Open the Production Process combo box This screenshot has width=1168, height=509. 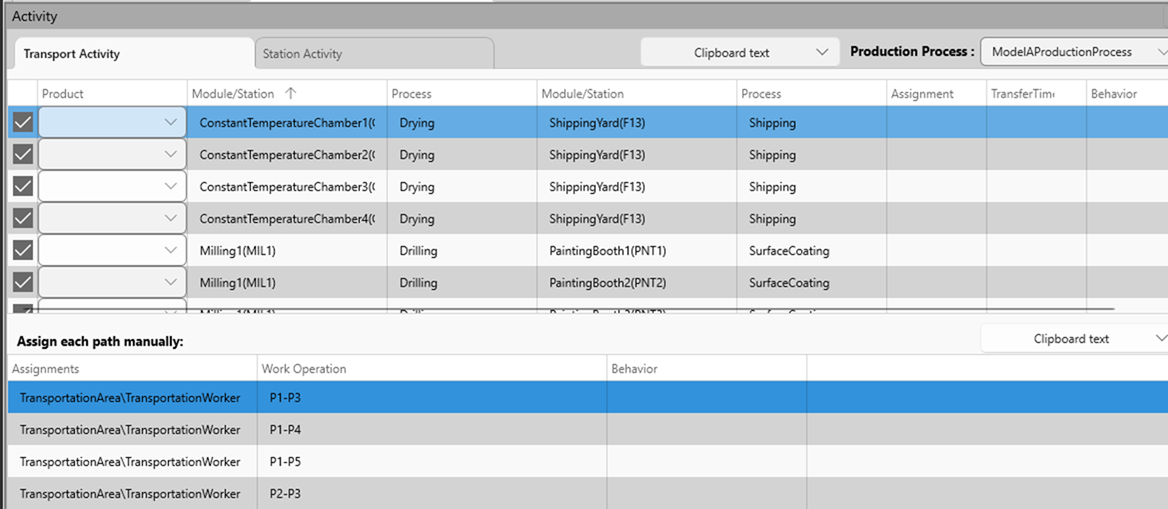click(x=1073, y=52)
